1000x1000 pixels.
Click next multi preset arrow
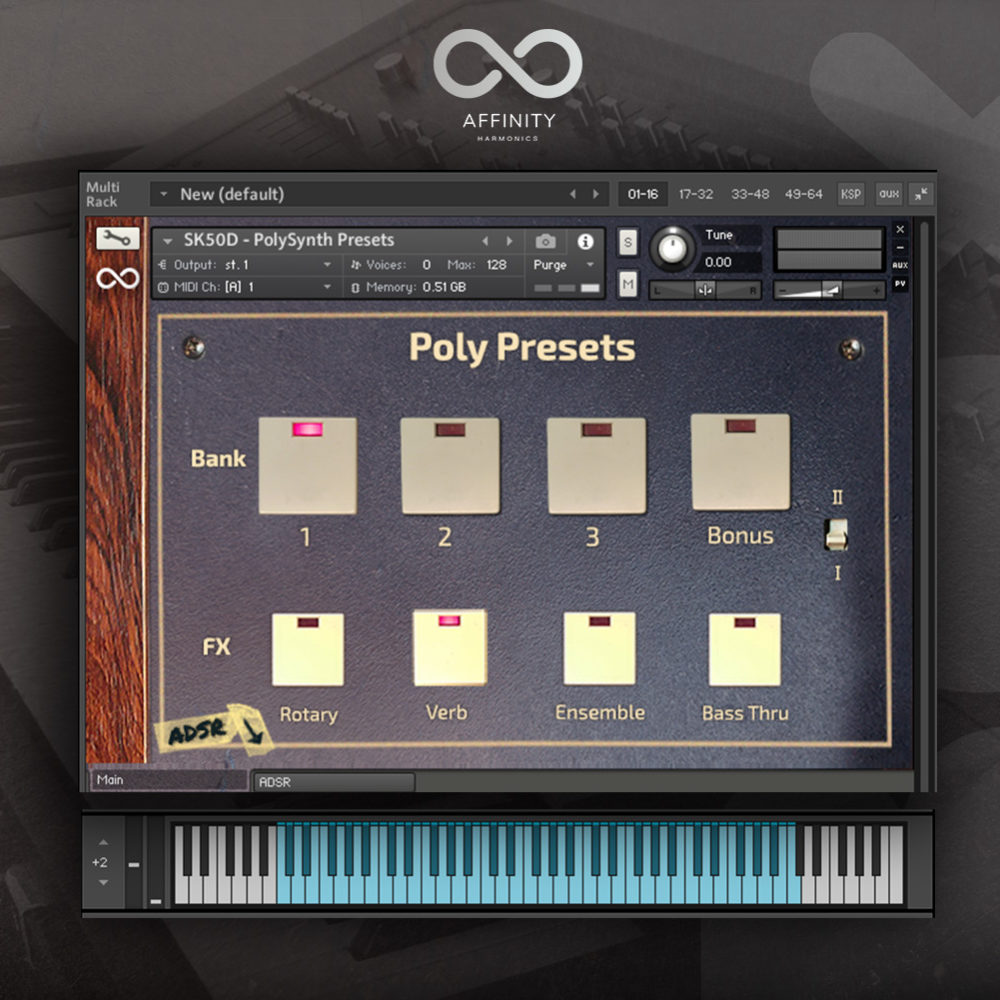pyautogui.click(x=596, y=194)
